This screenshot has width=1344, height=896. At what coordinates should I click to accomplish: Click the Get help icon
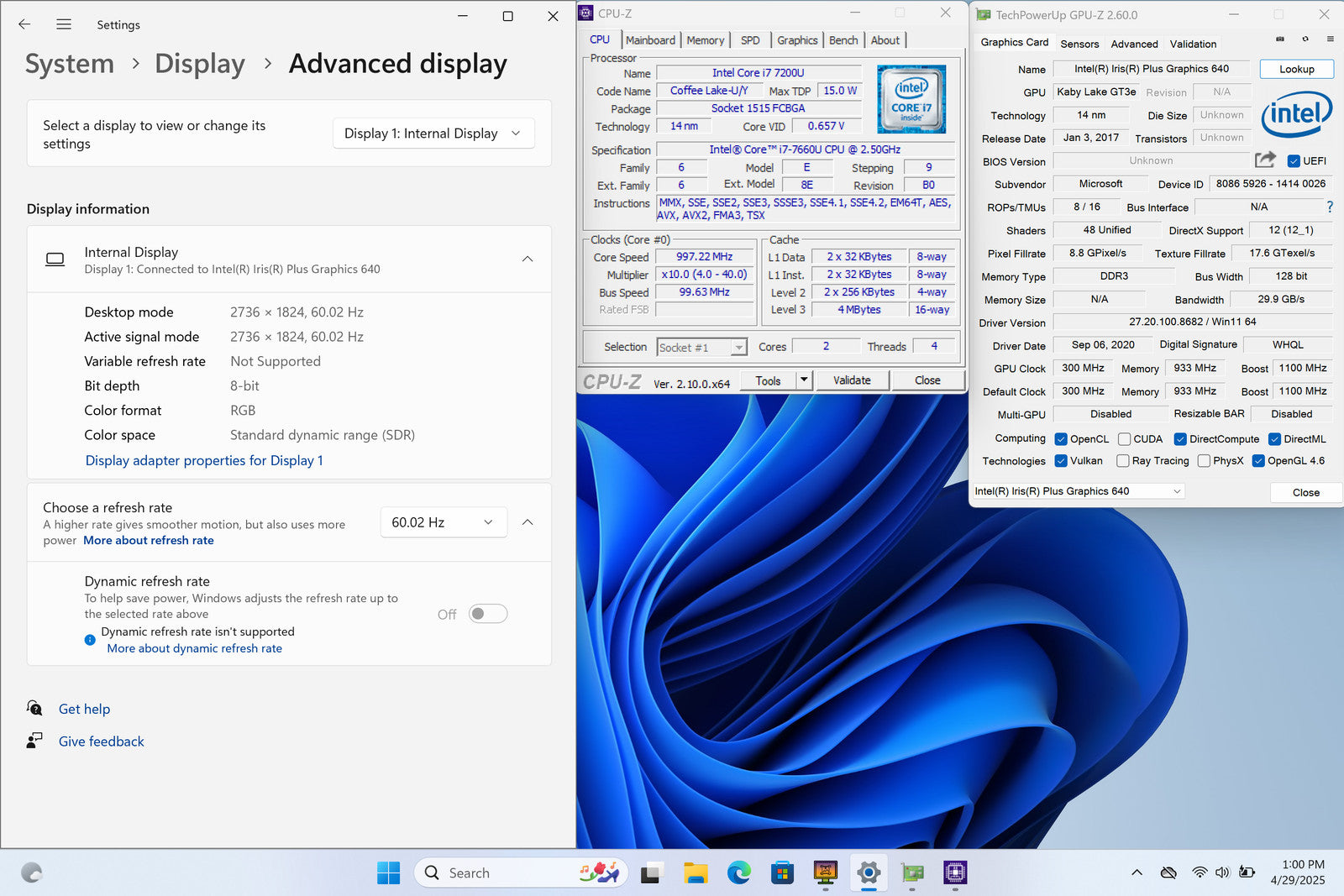(x=34, y=709)
